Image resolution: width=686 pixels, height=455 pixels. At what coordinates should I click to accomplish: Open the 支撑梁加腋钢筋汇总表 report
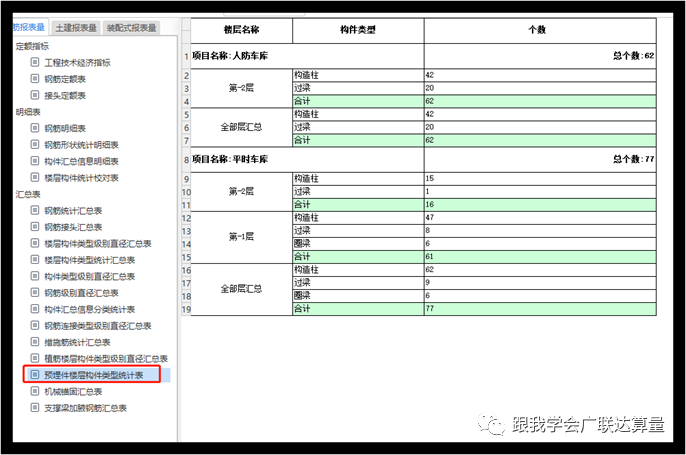click(x=85, y=408)
